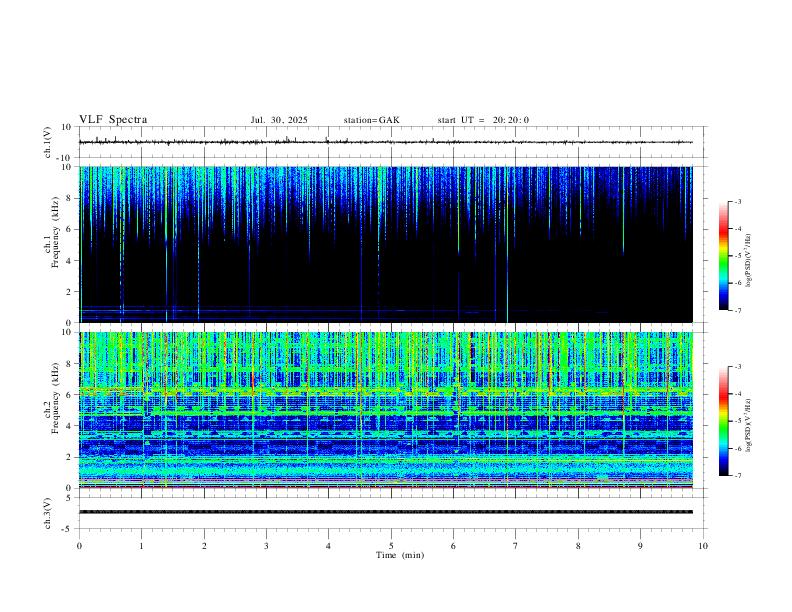Click the "-3" tick on ch.1 colorbar
This screenshot has height=612, width=792.
pos(738,201)
